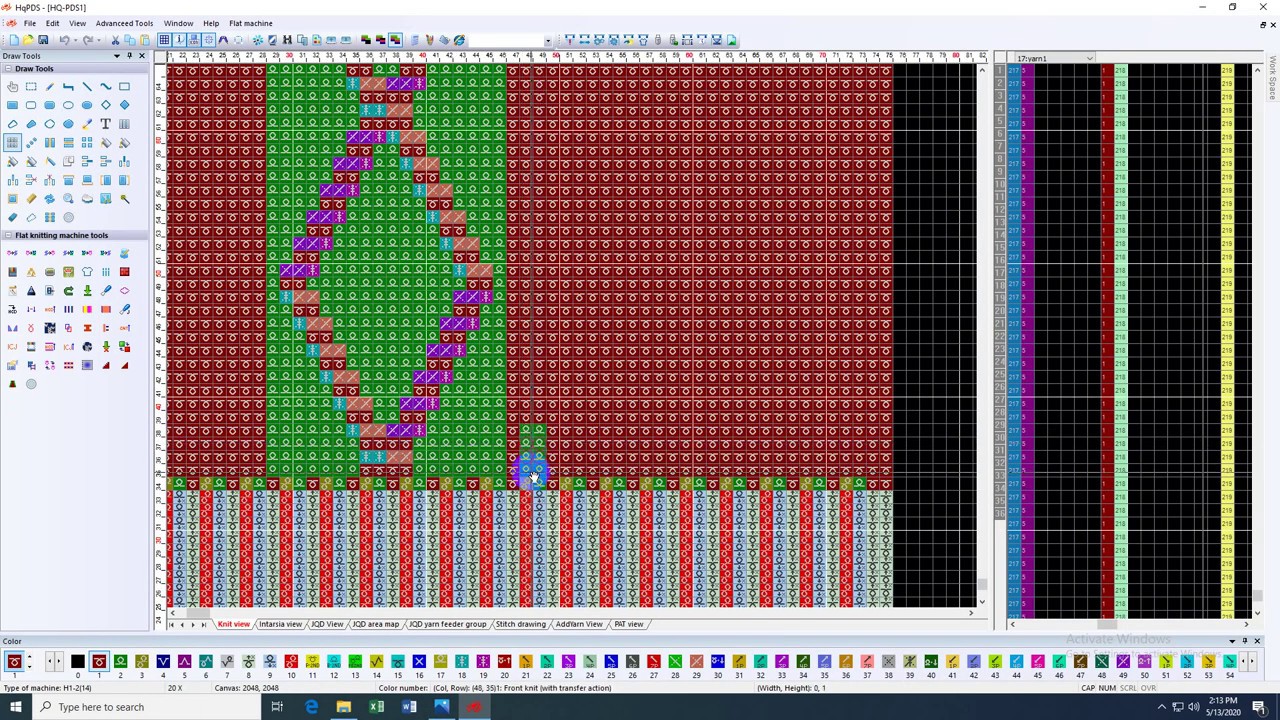Close the Draw Tools panel
This screenshot has height=720, width=1280.
tap(141, 56)
